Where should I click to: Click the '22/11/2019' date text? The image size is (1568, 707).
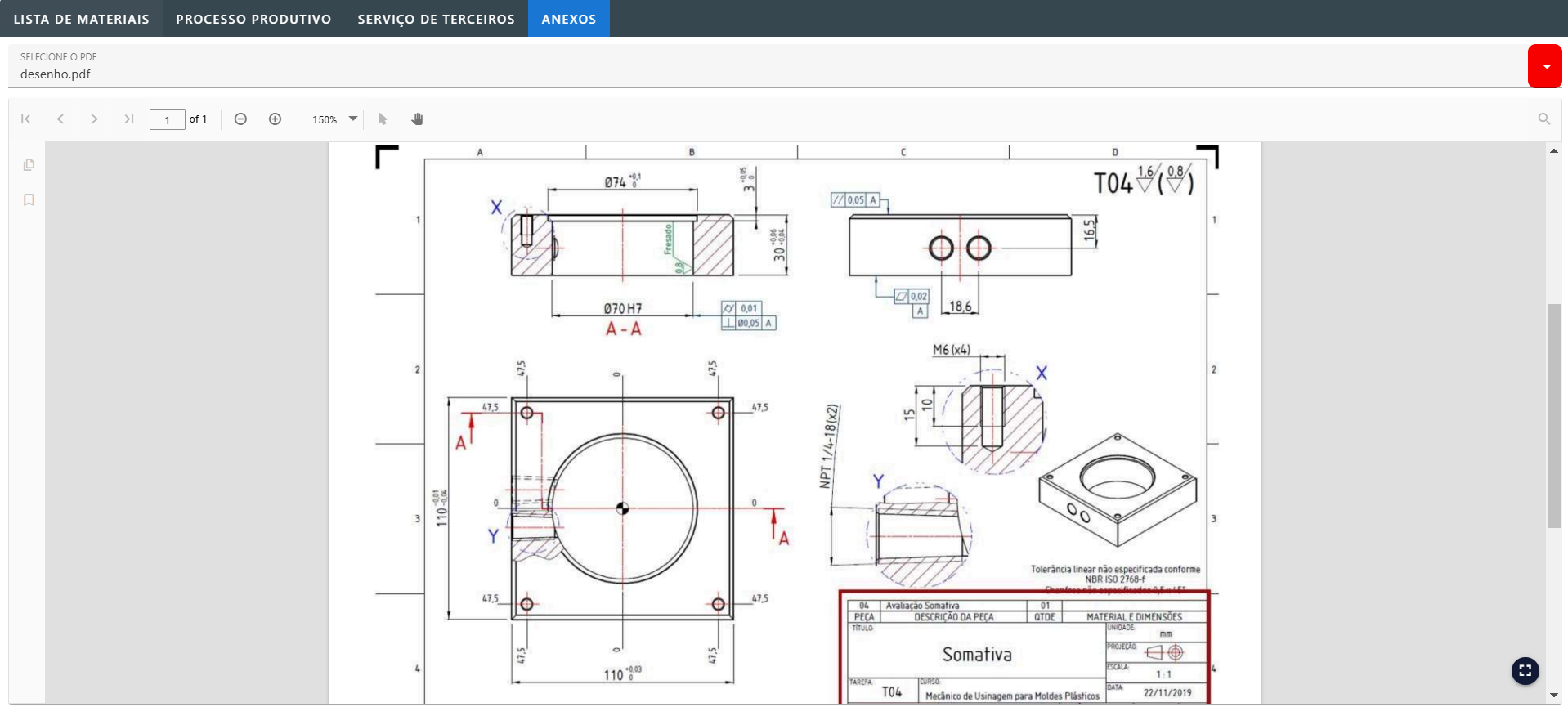point(1167,693)
